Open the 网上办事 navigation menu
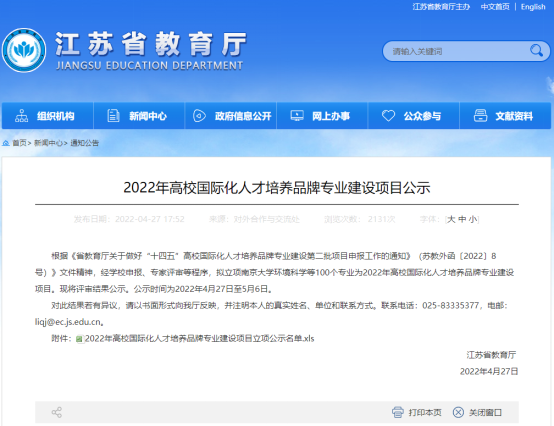The height and width of the screenshot is (426, 554). (x=322, y=116)
